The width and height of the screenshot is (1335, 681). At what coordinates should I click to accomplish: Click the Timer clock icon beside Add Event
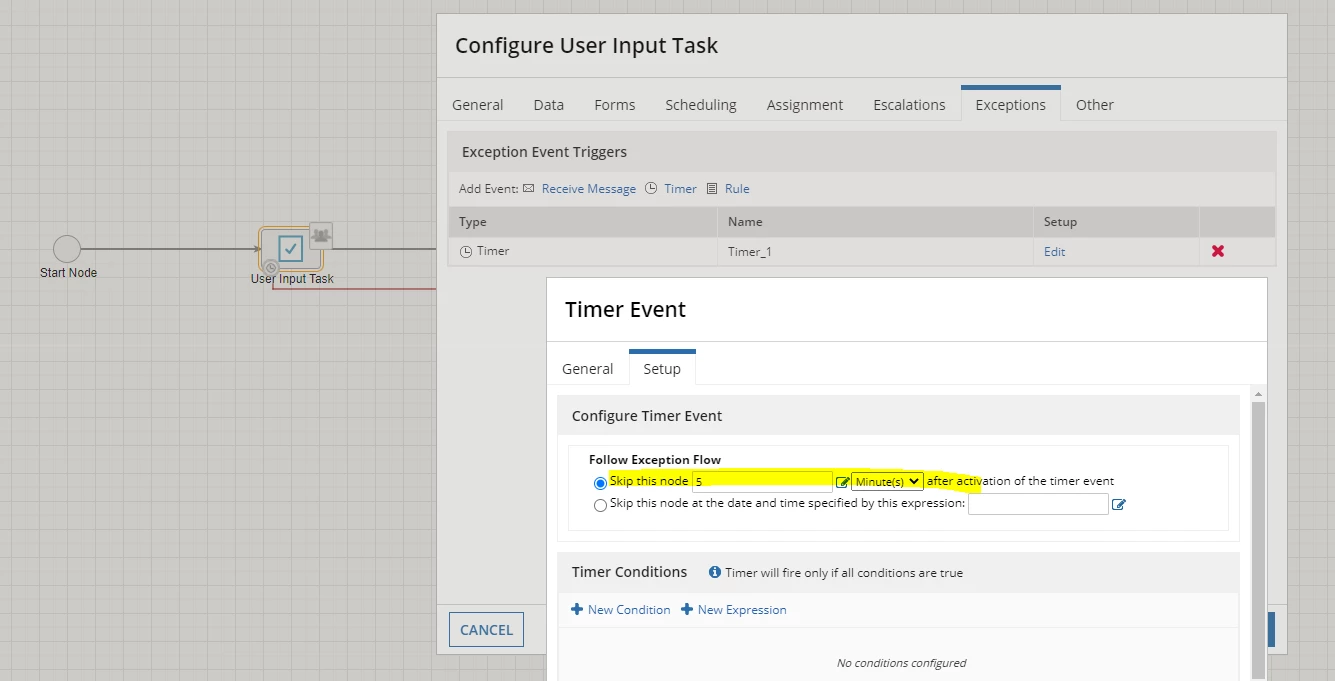click(x=651, y=188)
